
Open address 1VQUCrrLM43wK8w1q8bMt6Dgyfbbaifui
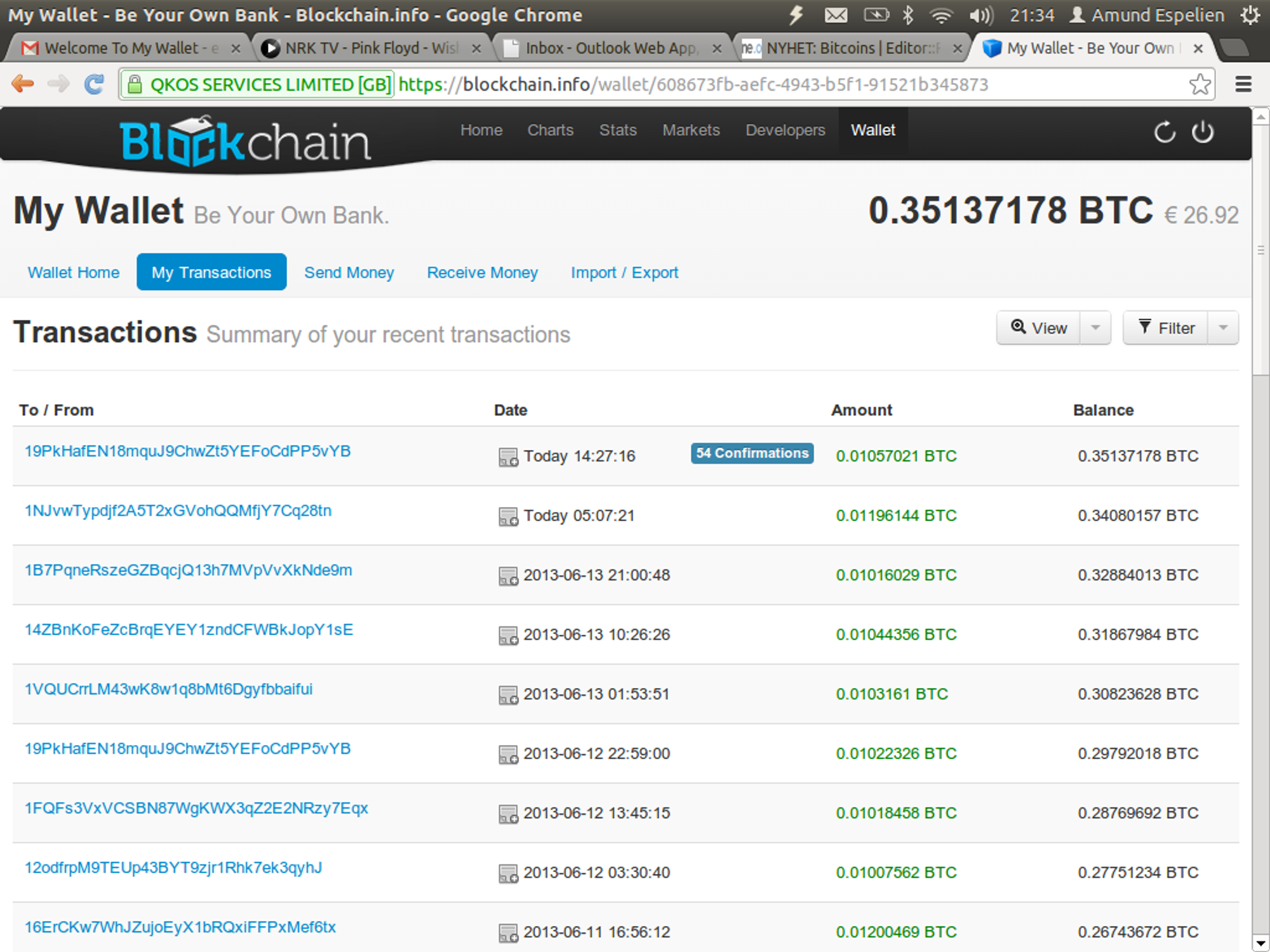pyautogui.click(x=168, y=689)
